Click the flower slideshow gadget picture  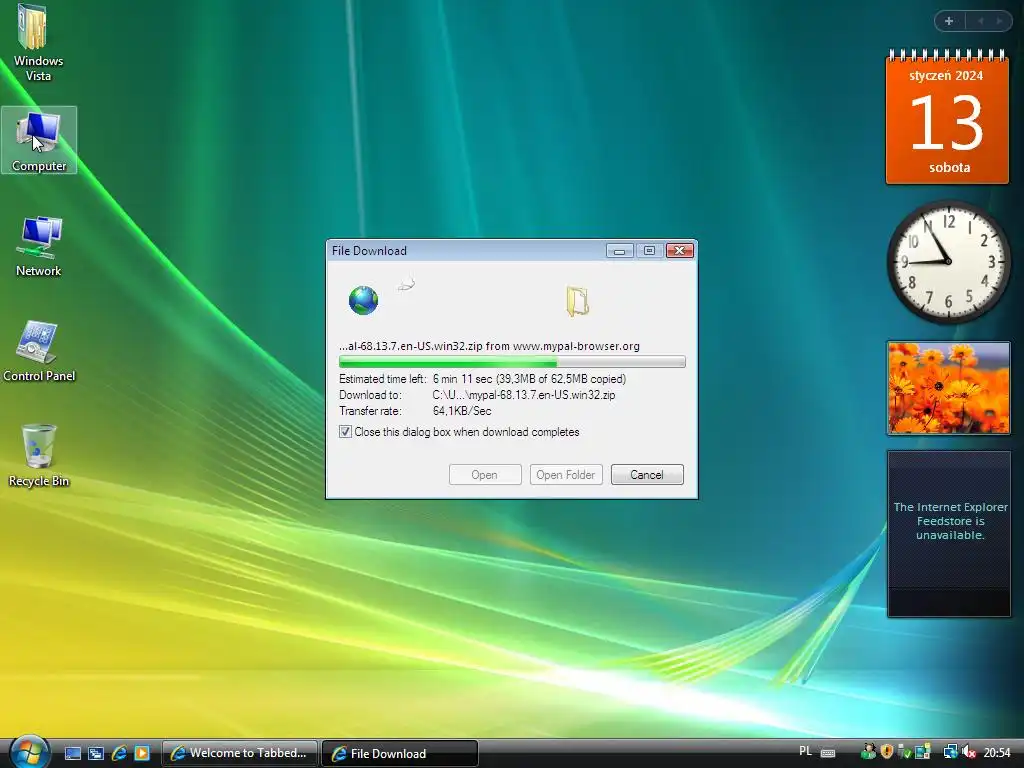click(x=948, y=388)
